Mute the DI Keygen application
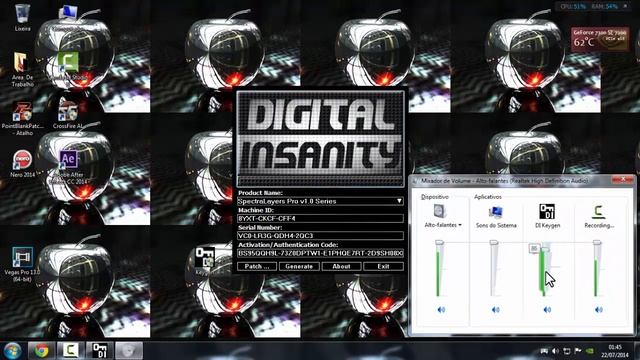This screenshot has height=360, width=640. 547,310
